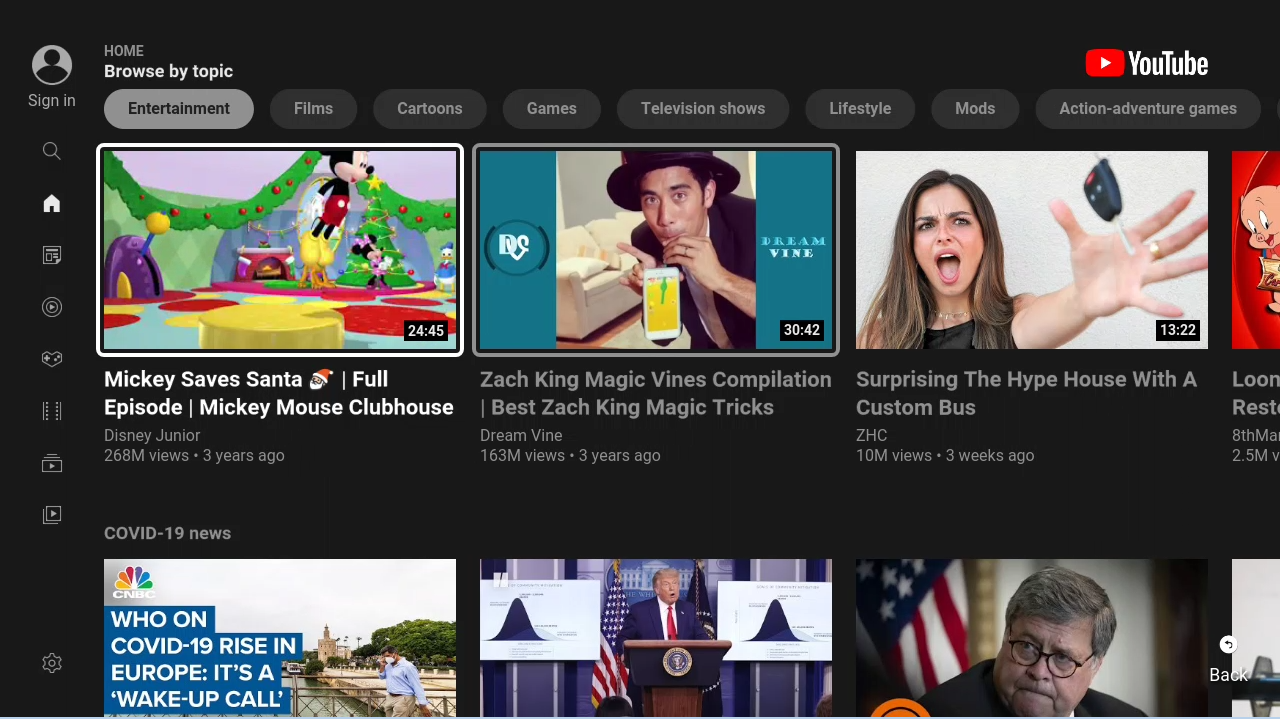Pick the Action-adventure games topic
Viewport: 1280px width, 719px height.
[x=1148, y=109]
